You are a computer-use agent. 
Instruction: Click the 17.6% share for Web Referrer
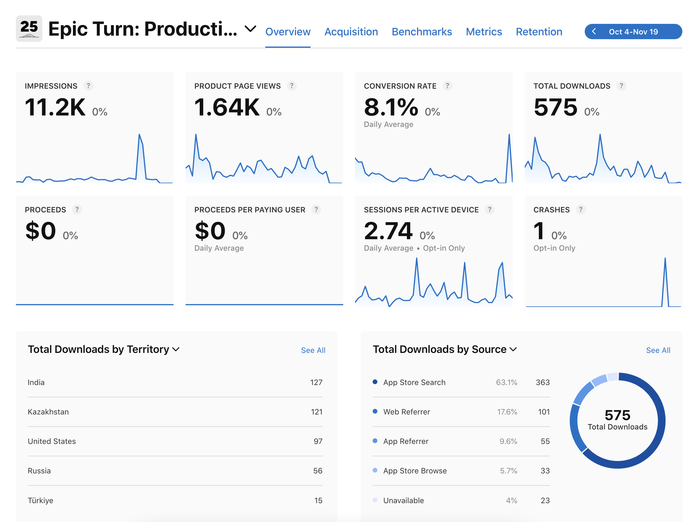507,412
